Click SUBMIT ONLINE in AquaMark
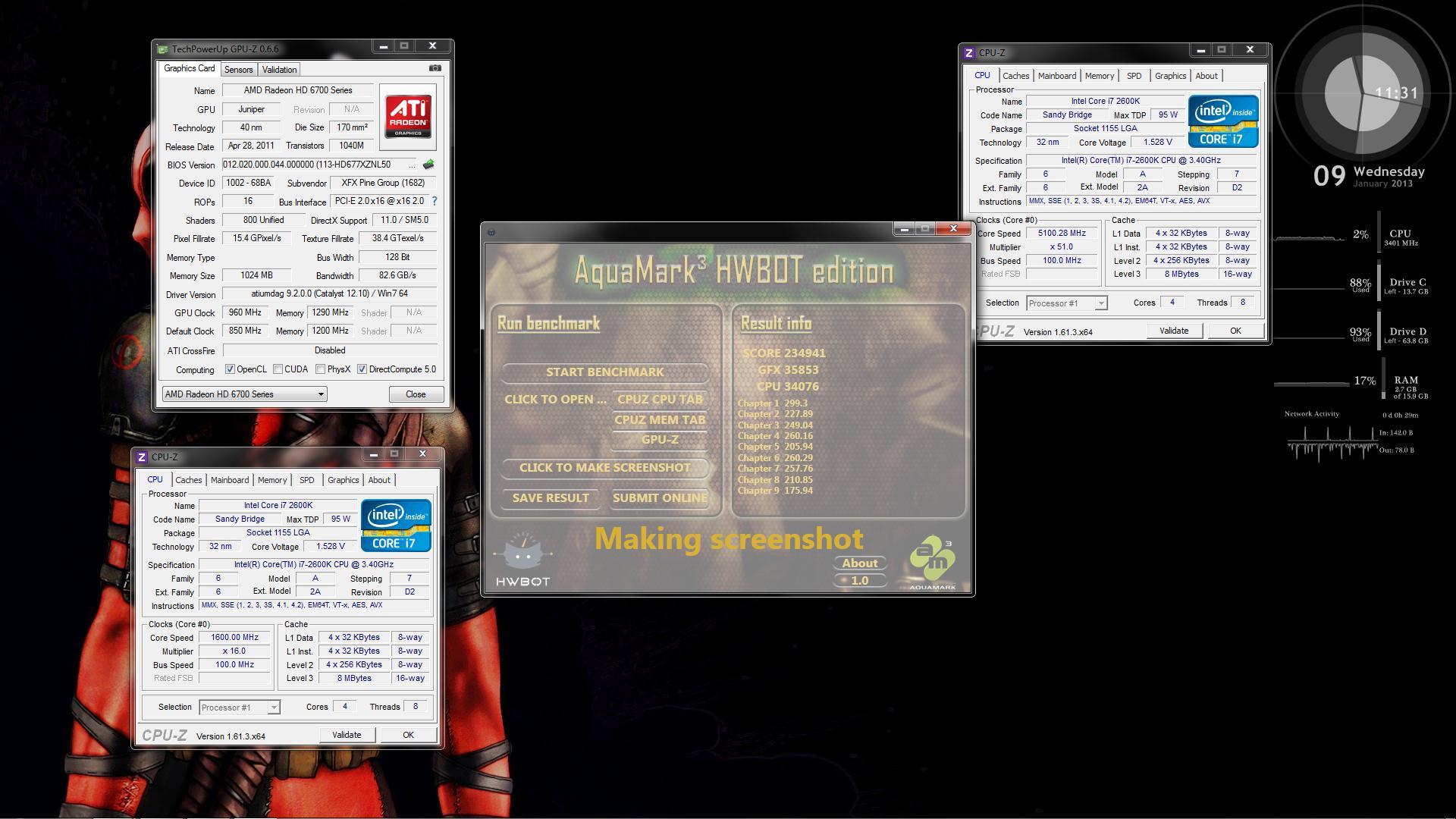The height and width of the screenshot is (819, 1456). [660, 498]
